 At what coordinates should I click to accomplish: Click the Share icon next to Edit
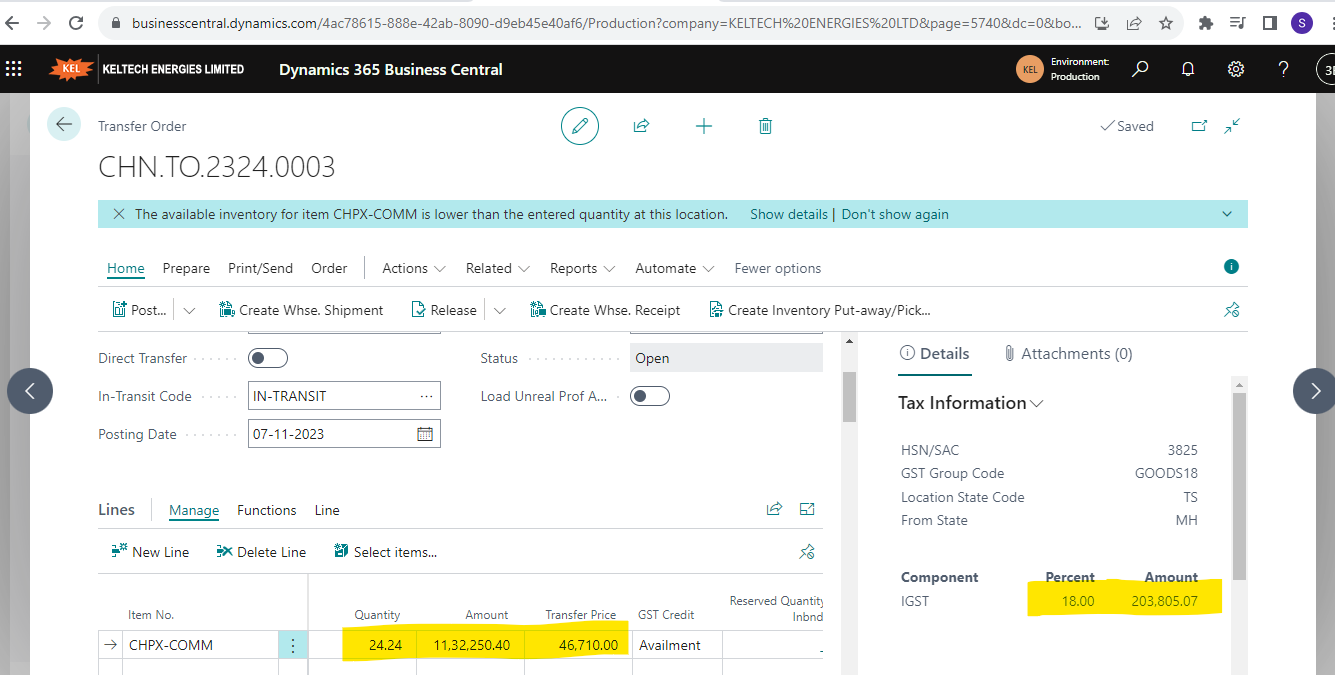[x=641, y=125]
